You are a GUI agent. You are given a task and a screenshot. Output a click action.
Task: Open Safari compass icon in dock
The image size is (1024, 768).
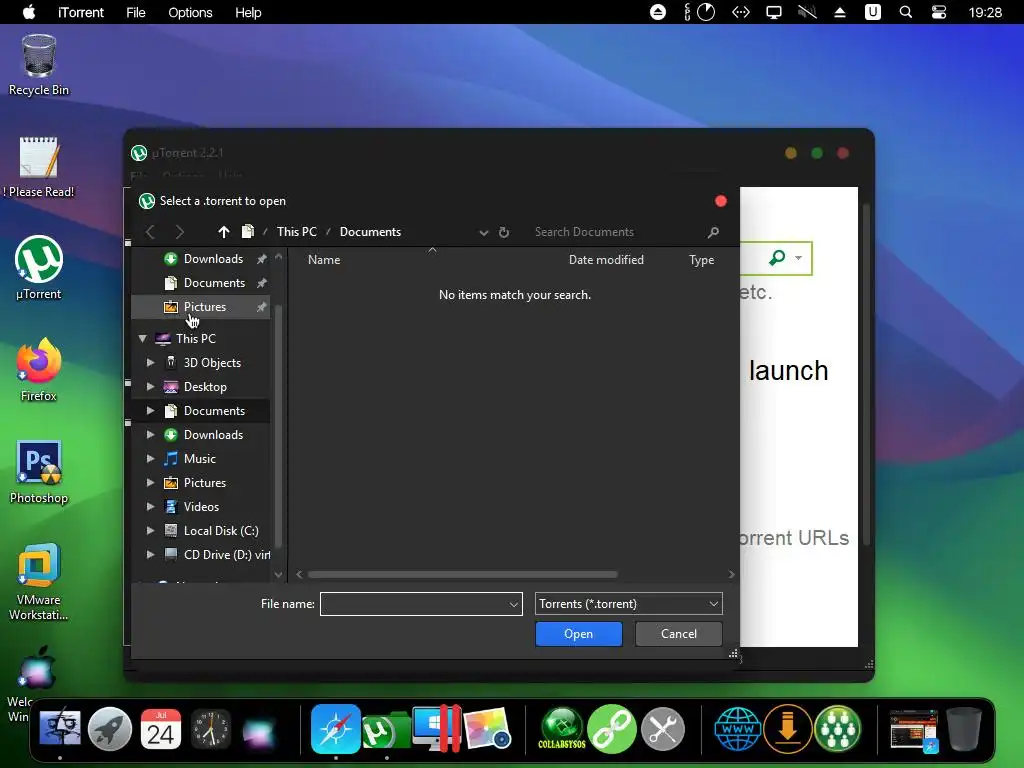coord(336,728)
